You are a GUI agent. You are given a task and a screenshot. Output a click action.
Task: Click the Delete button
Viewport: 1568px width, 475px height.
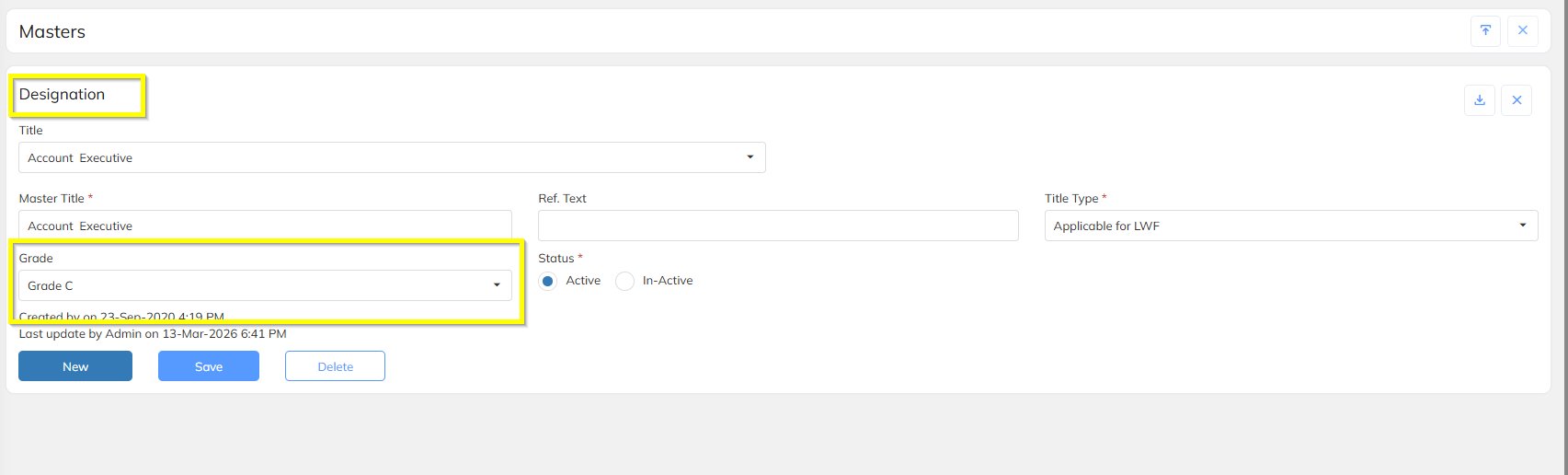pos(335,366)
